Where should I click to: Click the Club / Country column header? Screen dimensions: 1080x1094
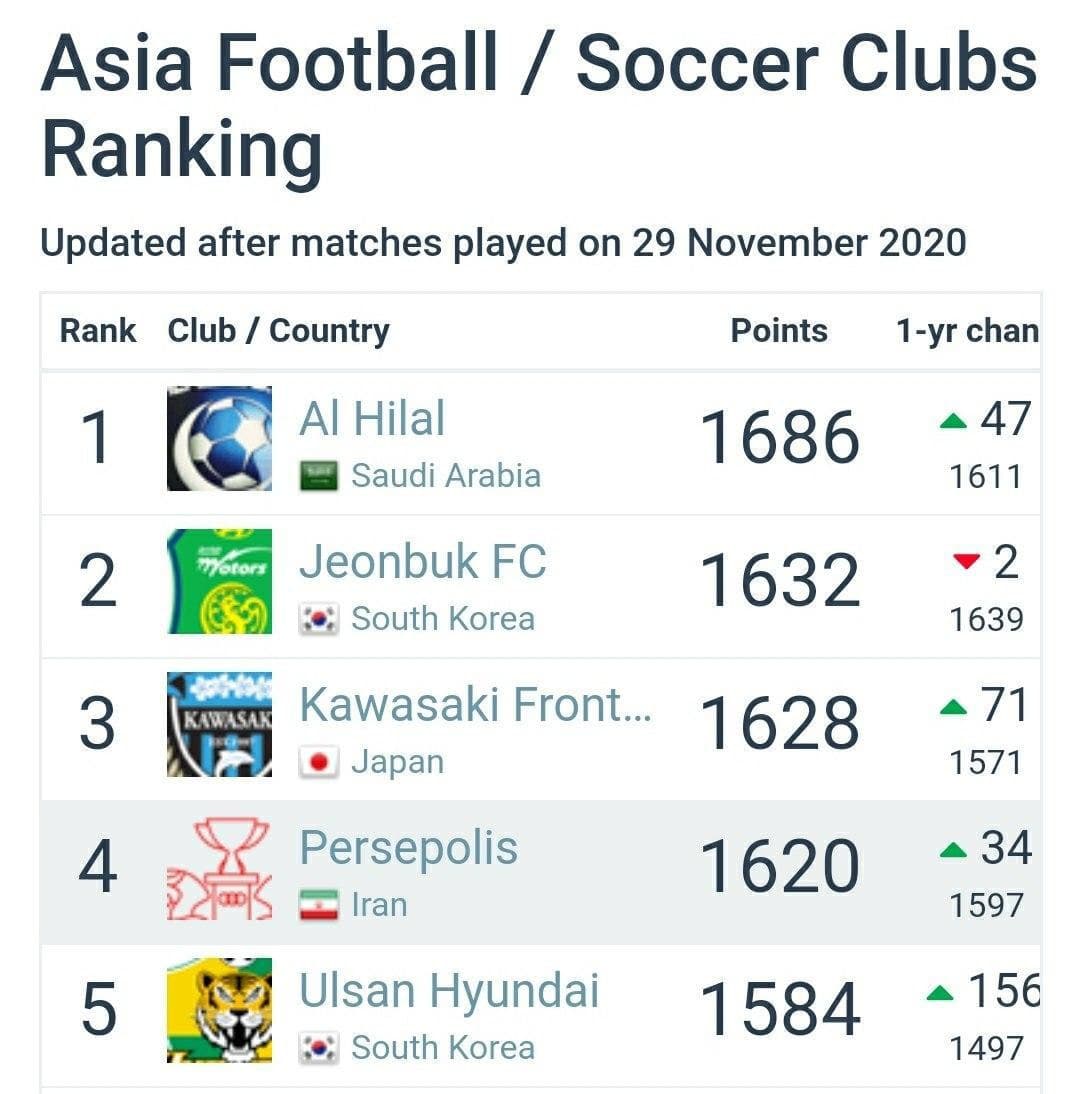coord(278,331)
